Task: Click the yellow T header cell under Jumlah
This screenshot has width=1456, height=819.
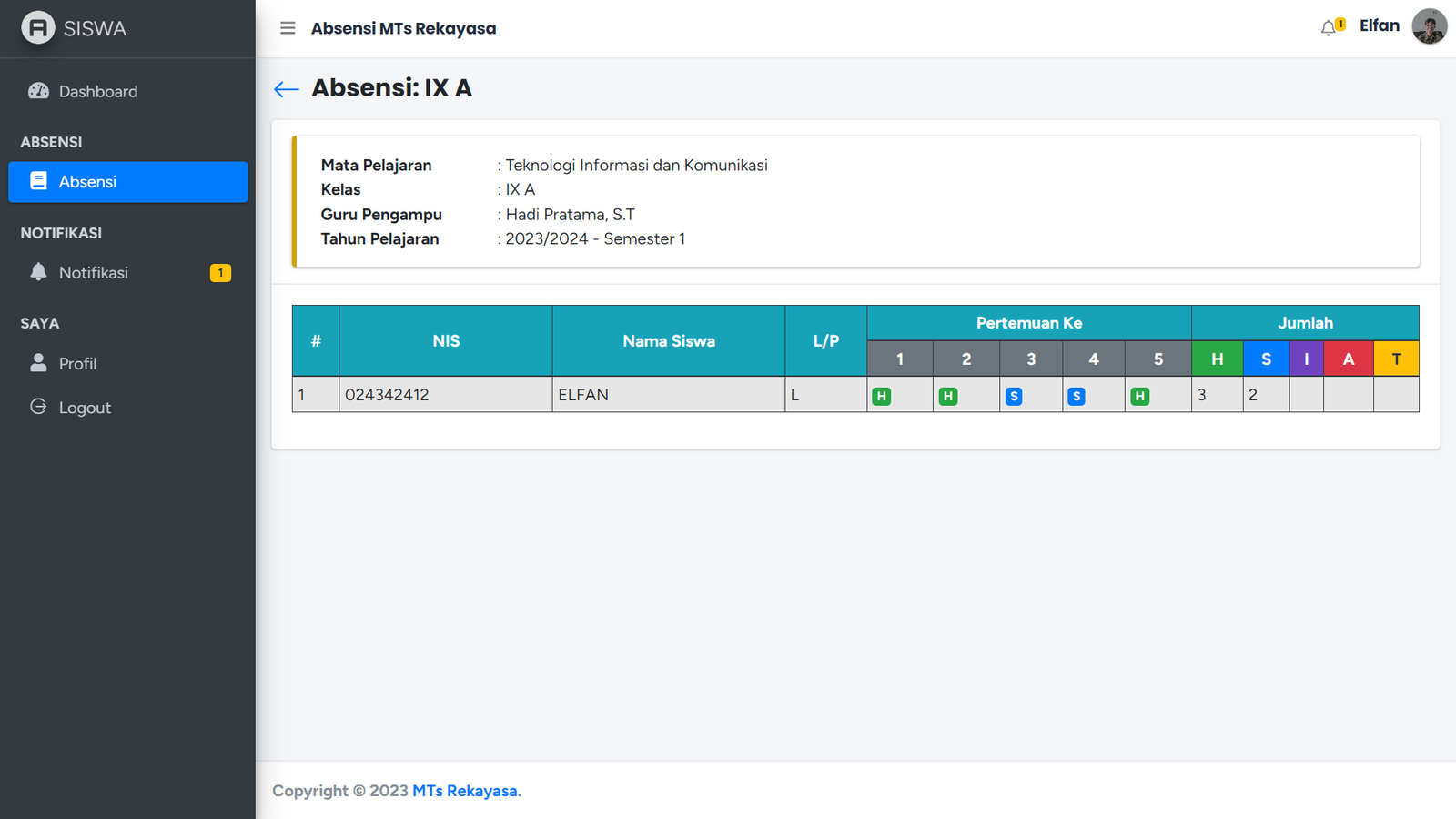Action: point(1396,359)
